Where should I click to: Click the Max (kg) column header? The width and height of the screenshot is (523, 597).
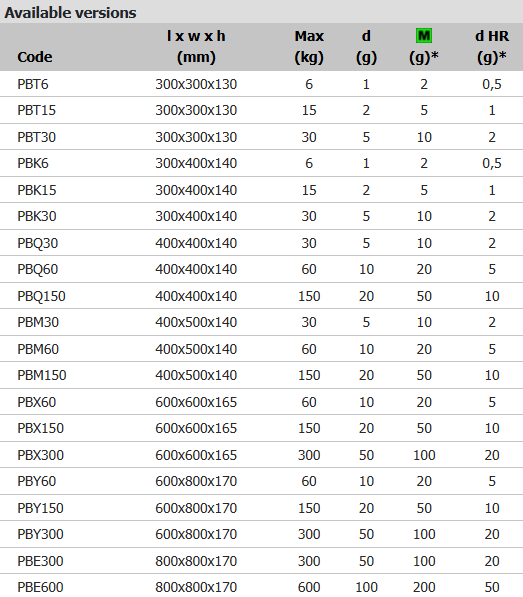(x=309, y=46)
